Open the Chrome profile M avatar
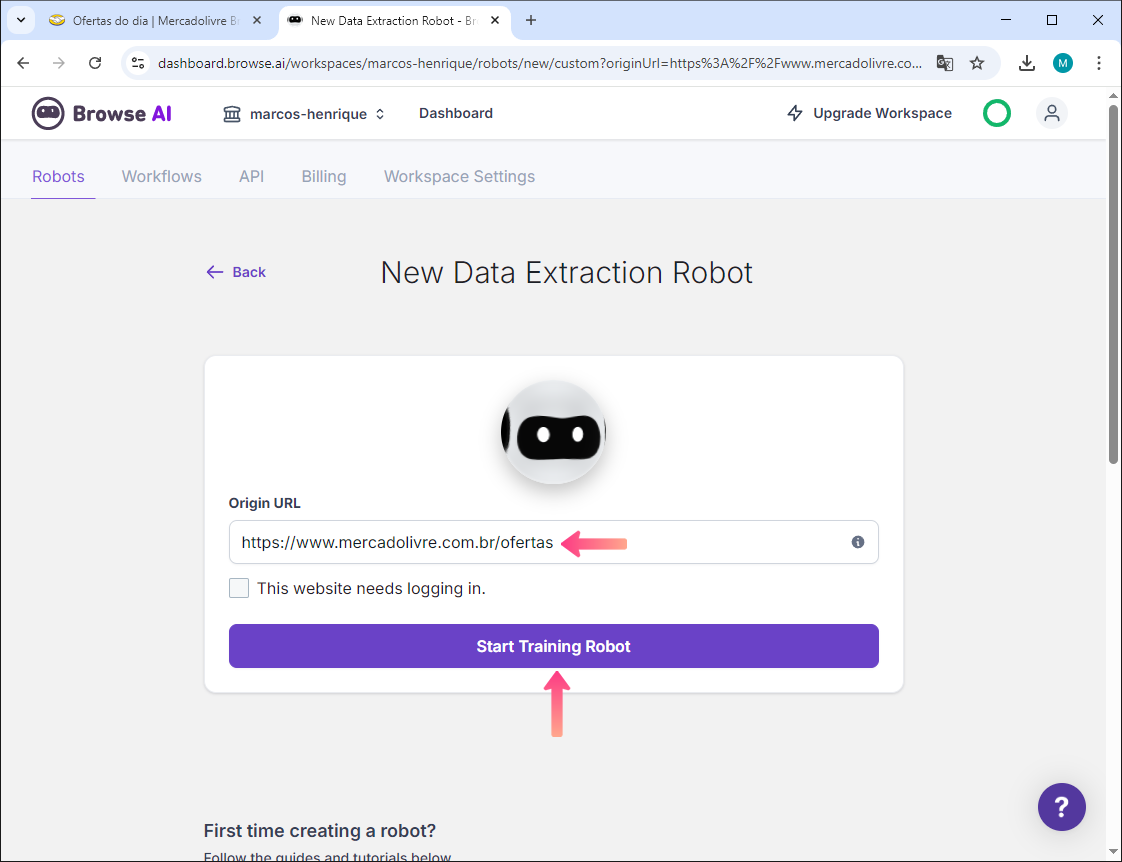 (1063, 63)
